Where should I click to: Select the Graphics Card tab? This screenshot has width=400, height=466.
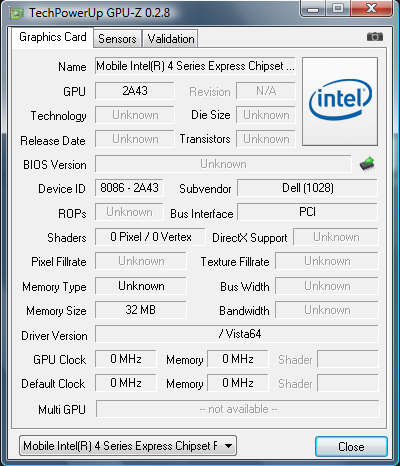click(53, 37)
